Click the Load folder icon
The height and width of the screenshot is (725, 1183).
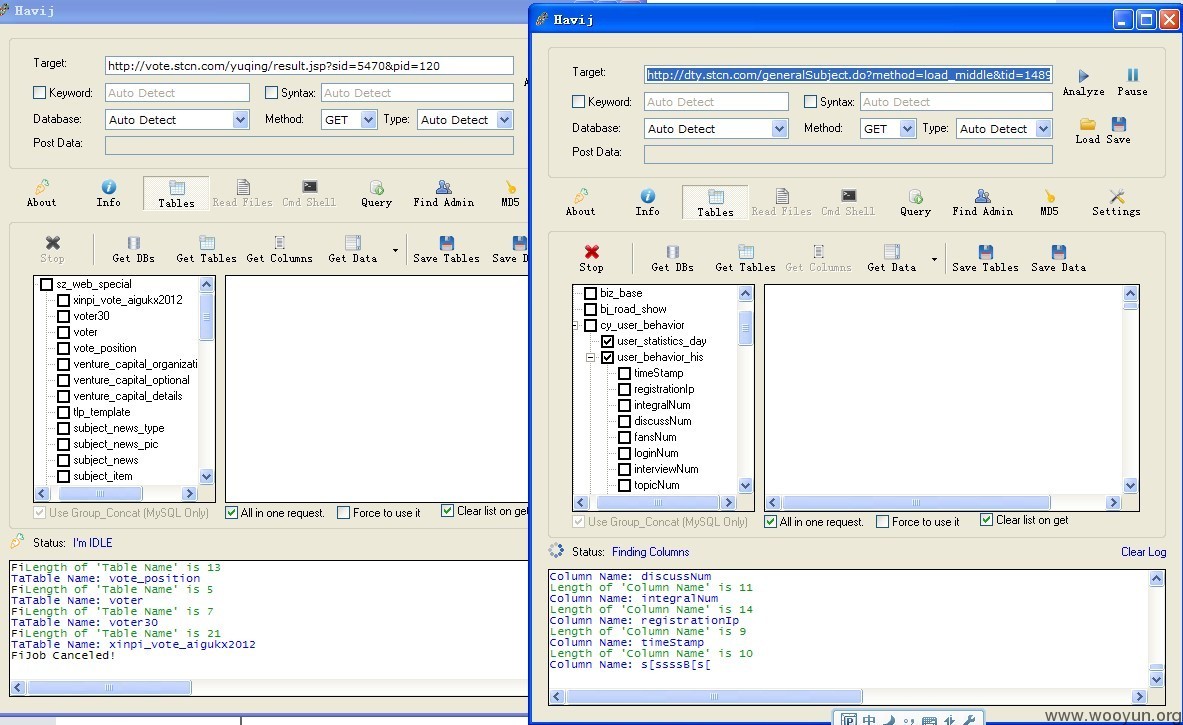(1087, 124)
